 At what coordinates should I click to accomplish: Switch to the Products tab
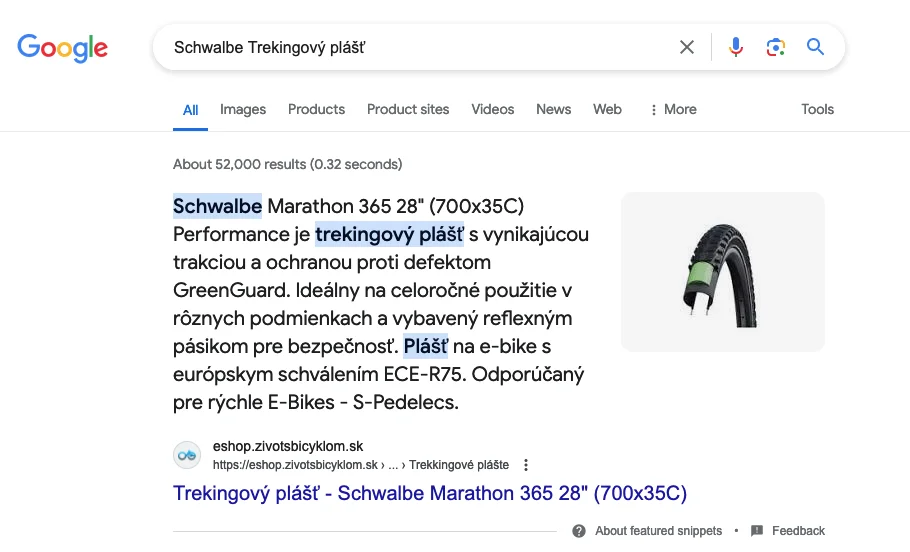[x=316, y=109]
